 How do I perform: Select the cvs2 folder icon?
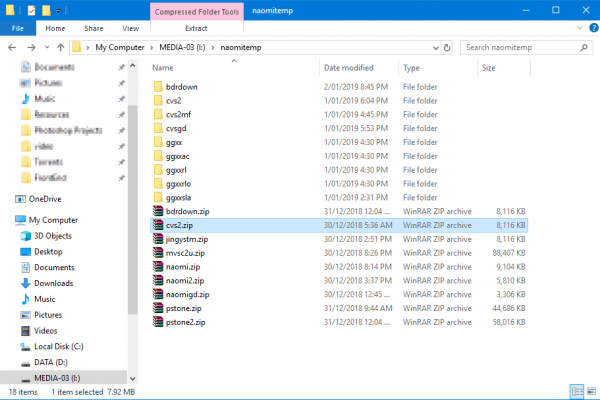pos(158,100)
